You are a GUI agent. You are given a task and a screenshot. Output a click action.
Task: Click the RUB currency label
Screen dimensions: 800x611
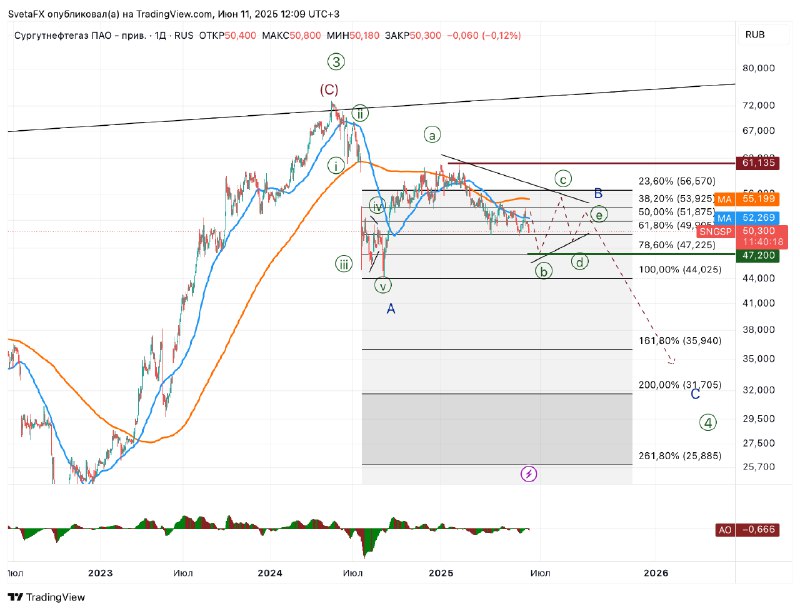(x=755, y=35)
